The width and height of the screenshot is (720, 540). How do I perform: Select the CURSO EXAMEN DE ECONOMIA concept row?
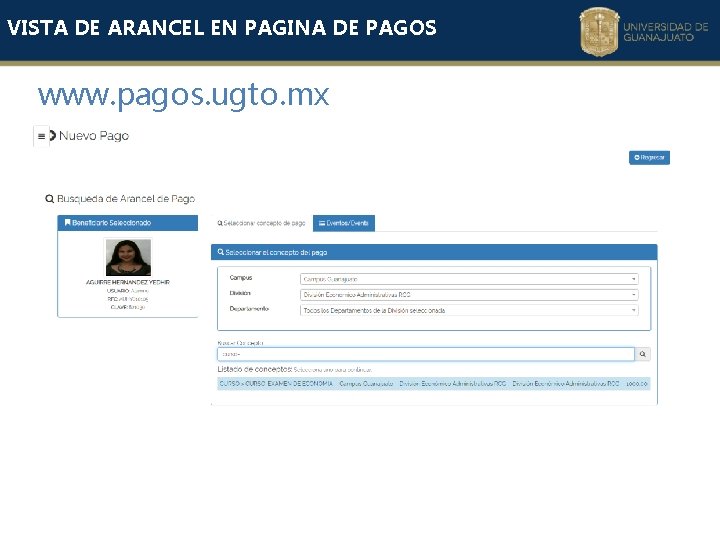(x=433, y=383)
